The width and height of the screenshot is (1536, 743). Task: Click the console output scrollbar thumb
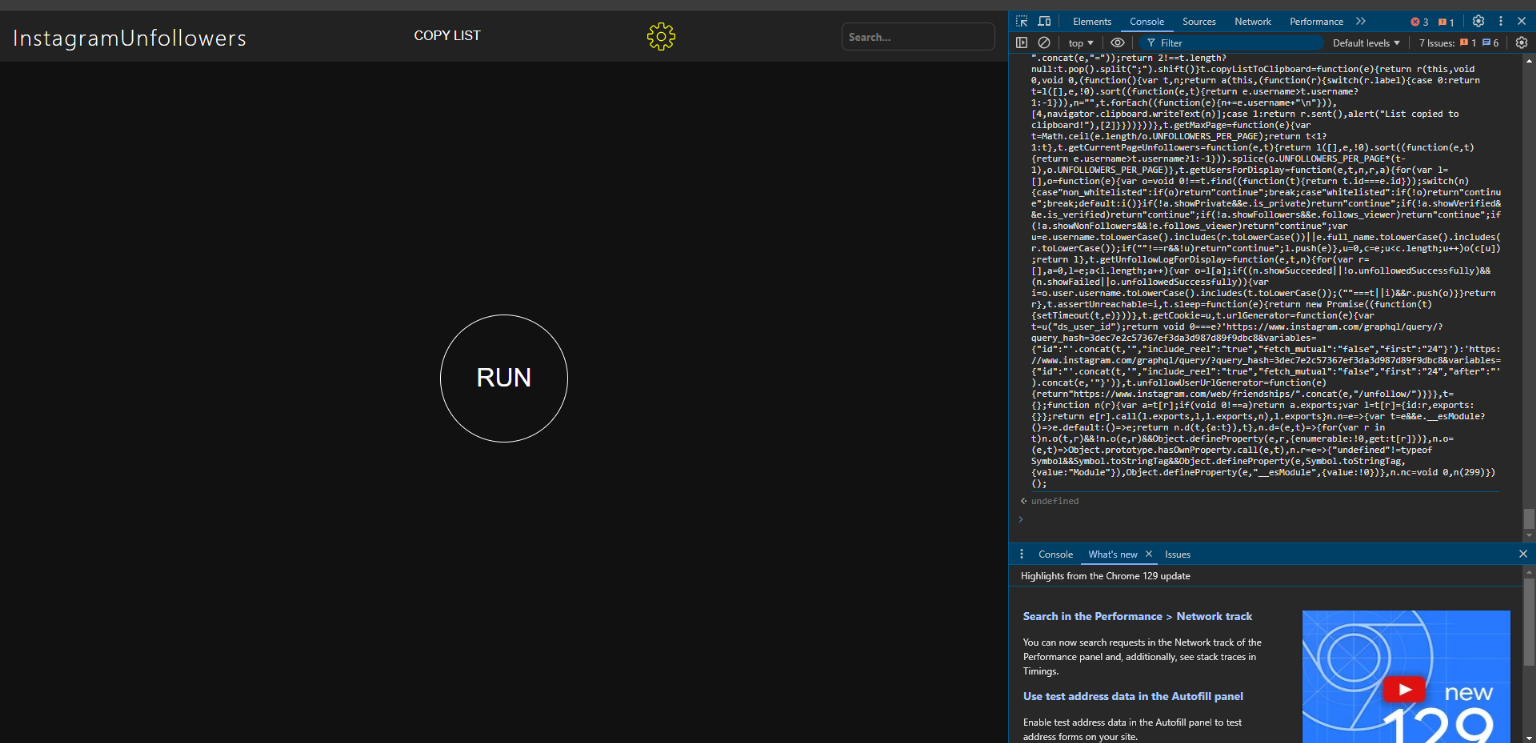[x=1528, y=519]
